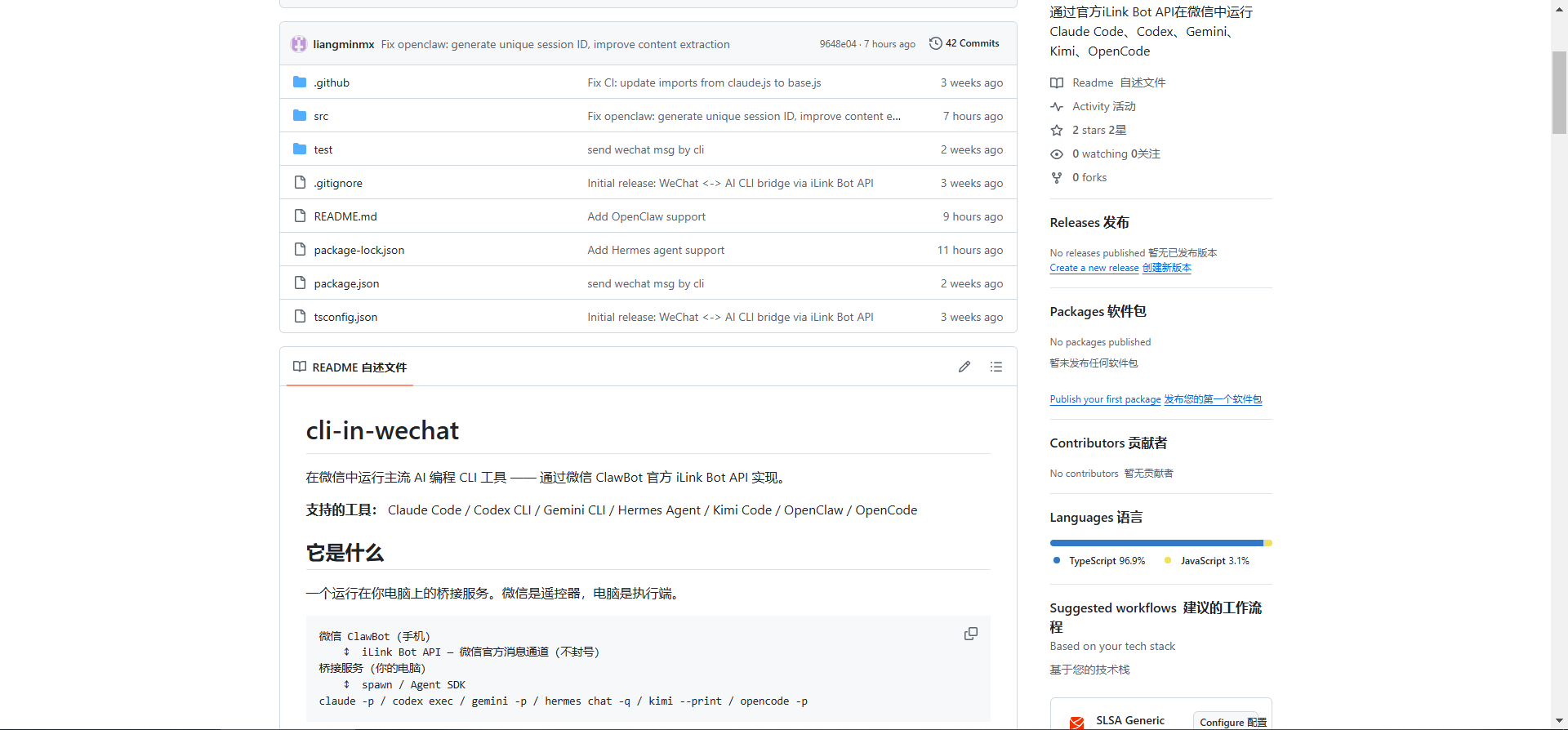
Task: Click the Readme book icon in sidebar
Action: [x=1057, y=82]
